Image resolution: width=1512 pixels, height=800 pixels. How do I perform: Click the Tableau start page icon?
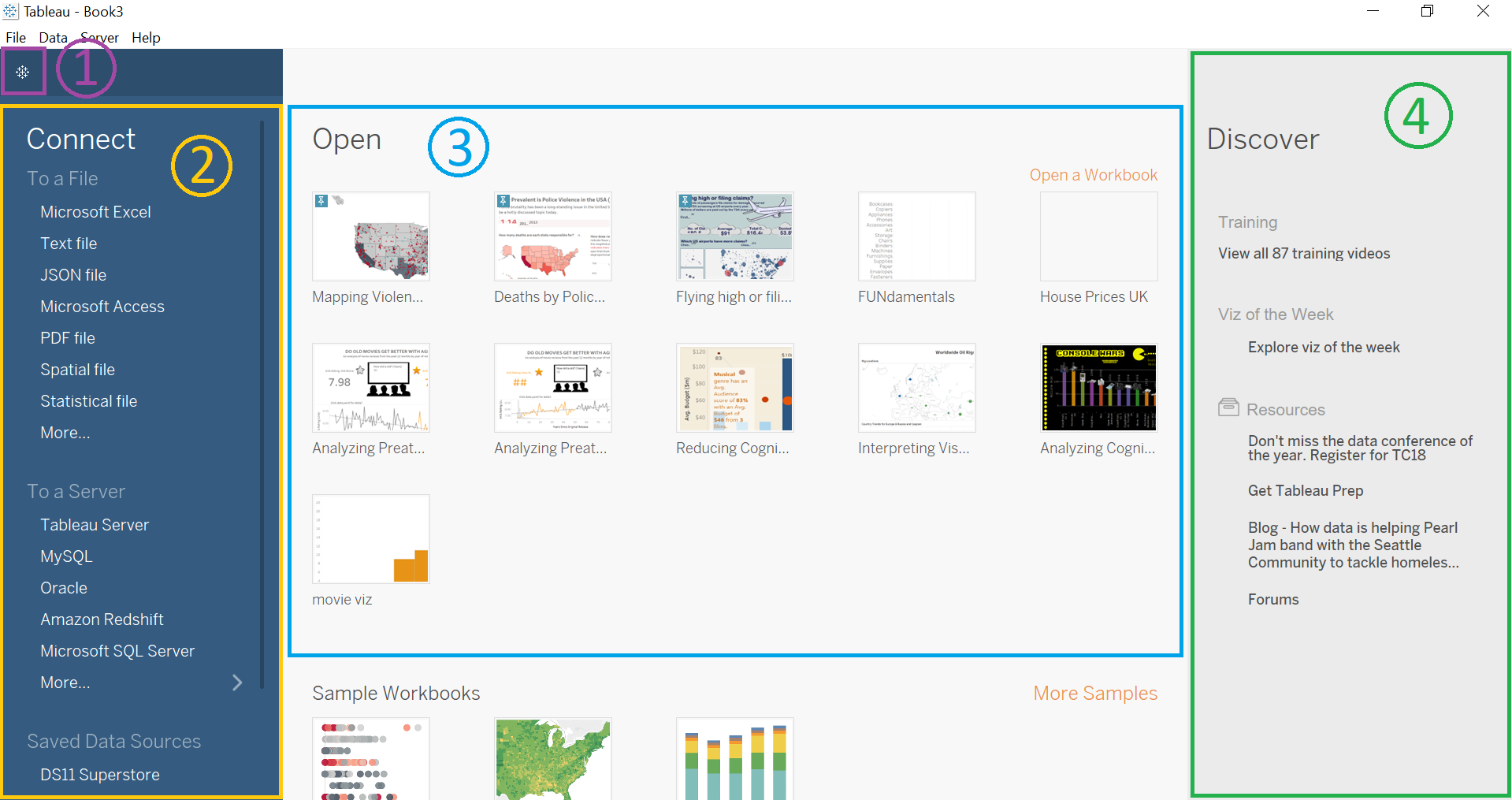[23, 73]
